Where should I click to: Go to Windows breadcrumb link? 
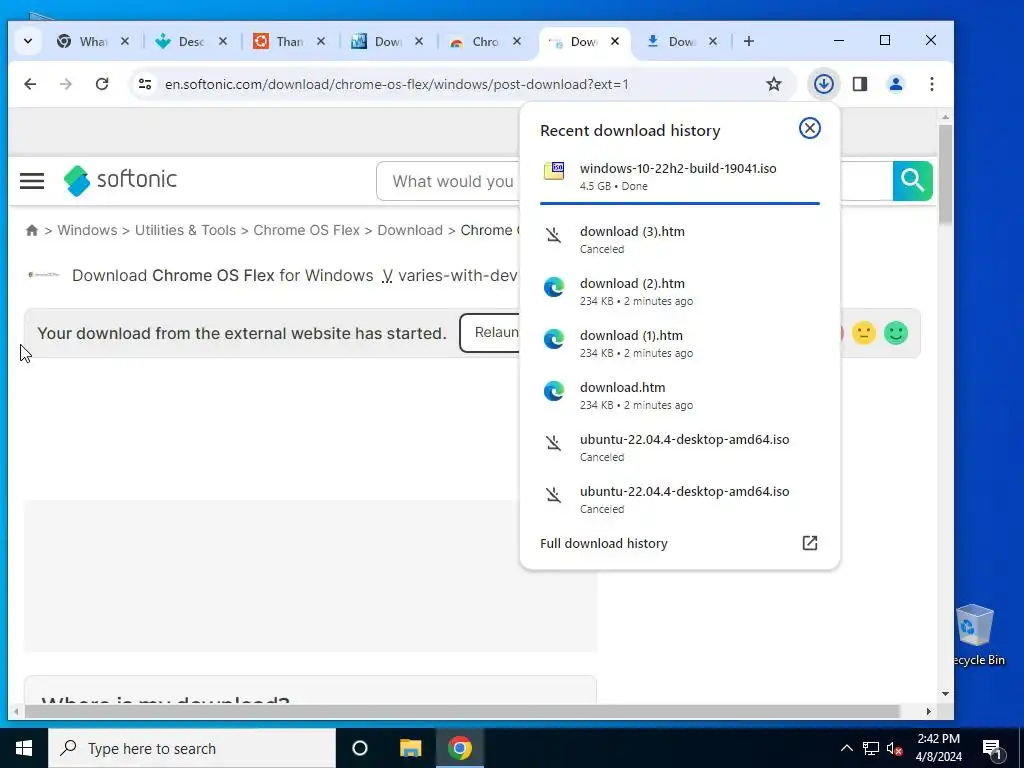click(x=87, y=230)
